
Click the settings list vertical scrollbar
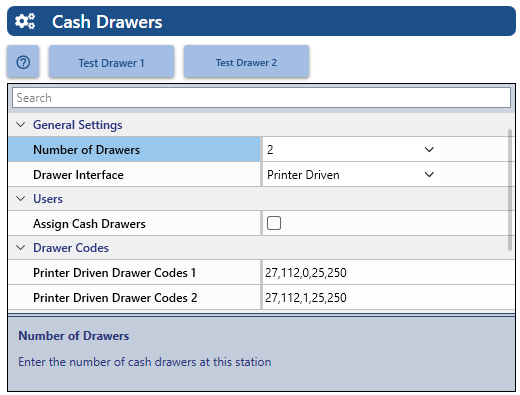point(510,190)
